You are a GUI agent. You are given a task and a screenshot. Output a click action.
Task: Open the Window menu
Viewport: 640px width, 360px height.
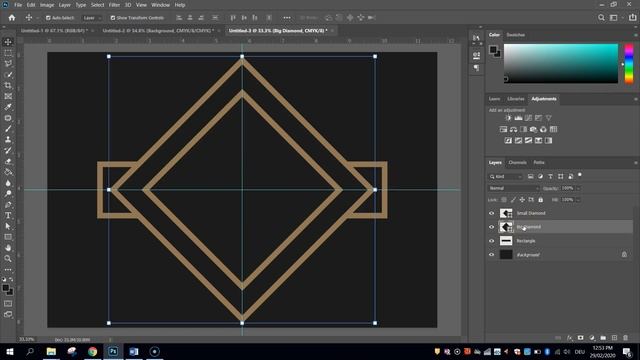click(x=160, y=5)
